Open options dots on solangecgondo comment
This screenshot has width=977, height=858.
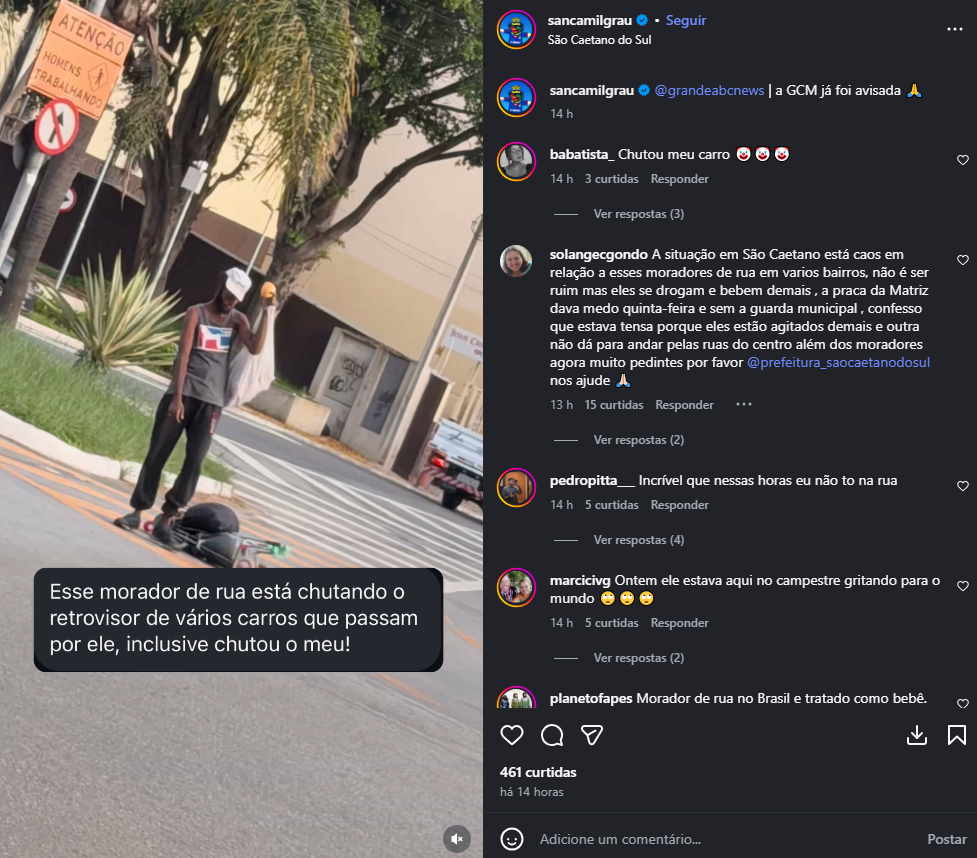click(x=744, y=404)
